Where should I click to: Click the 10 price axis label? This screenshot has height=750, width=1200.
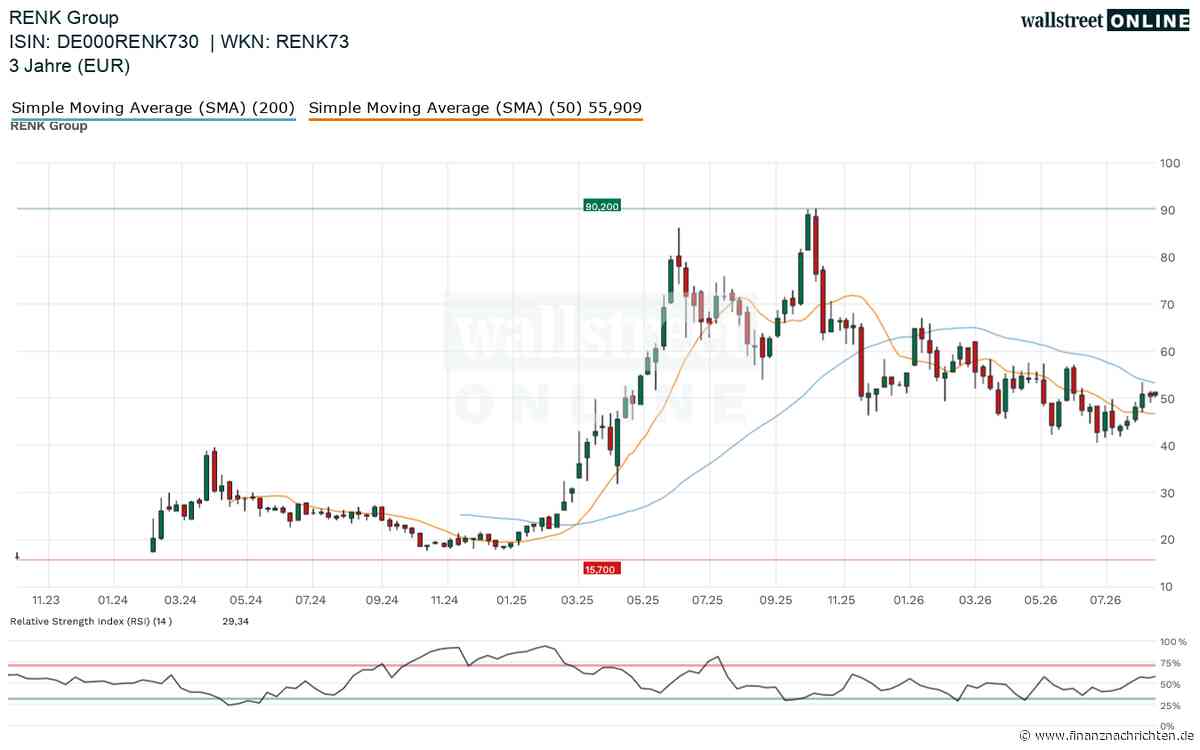tap(1168, 587)
